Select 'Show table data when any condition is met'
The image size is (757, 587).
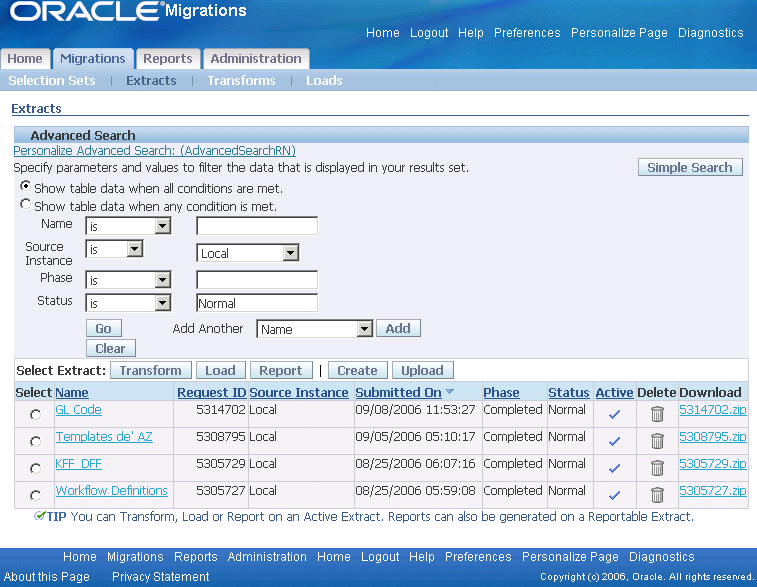click(x=26, y=204)
